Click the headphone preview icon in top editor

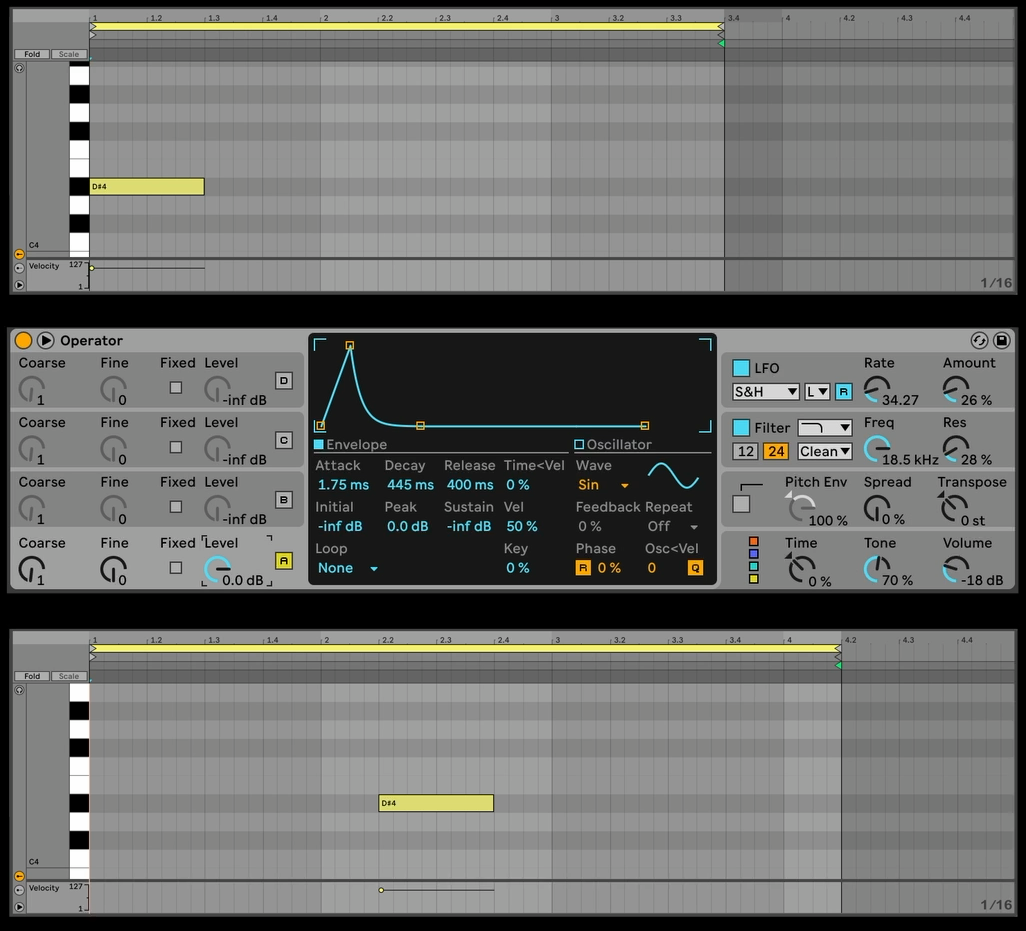pyautogui.click(x=19, y=68)
